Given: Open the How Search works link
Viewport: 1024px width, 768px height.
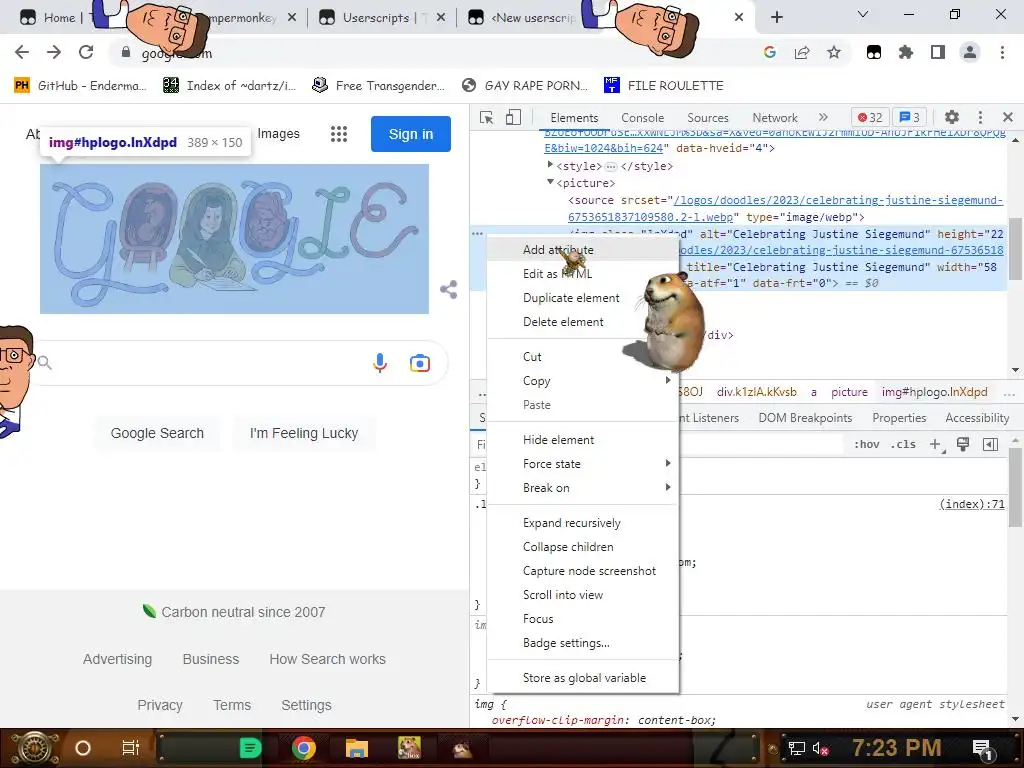Looking at the screenshot, I should [x=327, y=659].
